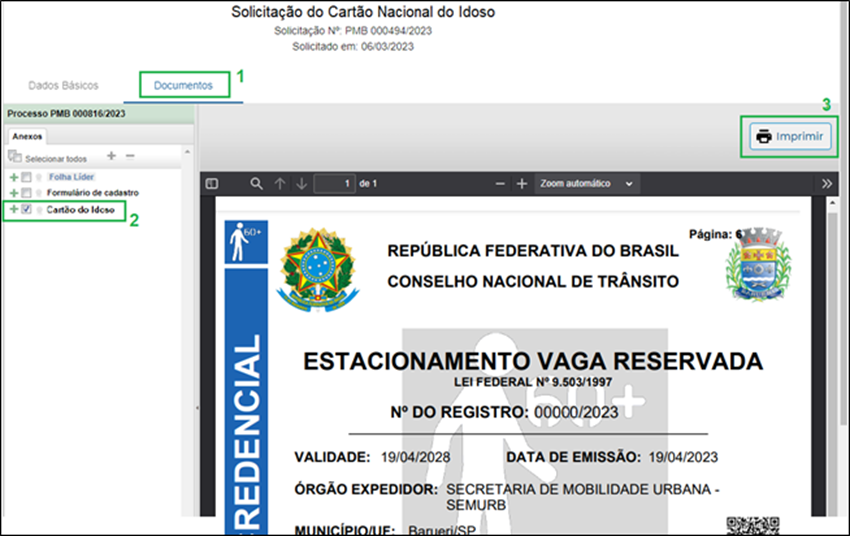The height and width of the screenshot is (536, 850).
Task: Zoom in with the plus icon in PDF toolbar
Action: (x=521, y=184)
